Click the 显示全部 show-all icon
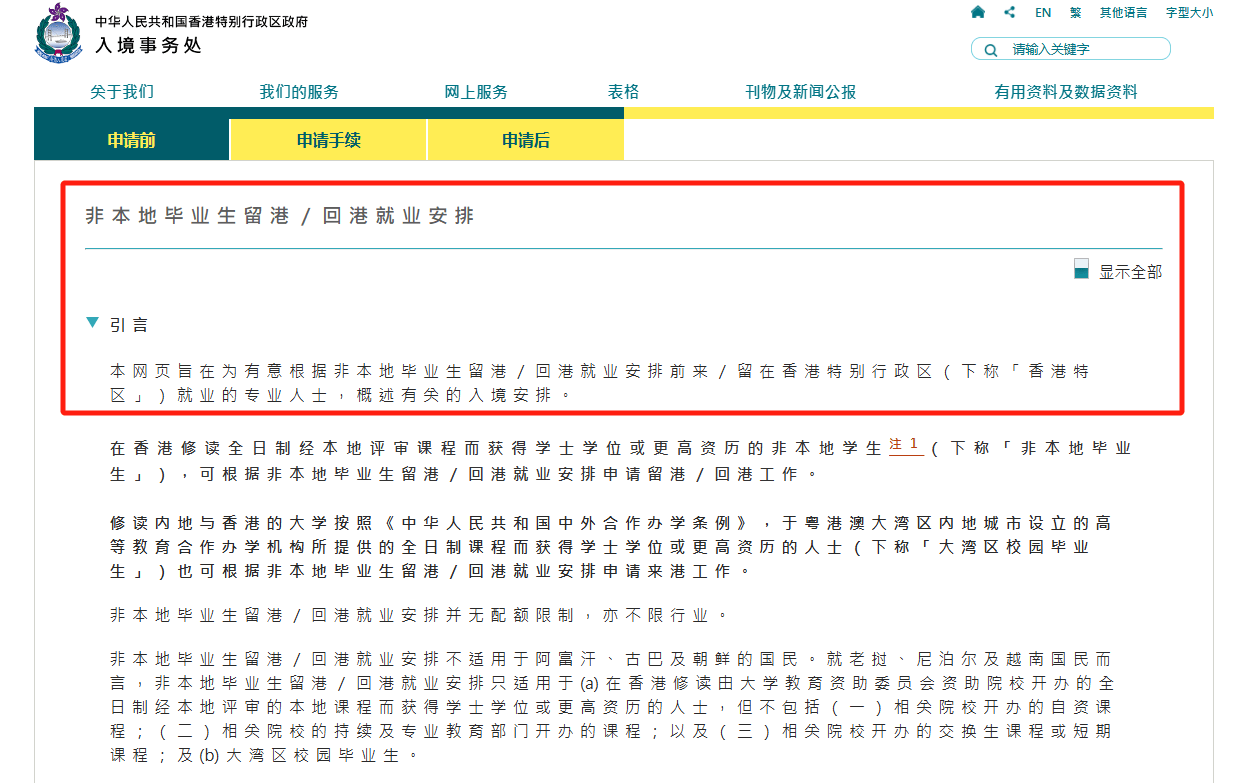Viewport: 1252px width, 783px height. click(x=1081, y=269)
